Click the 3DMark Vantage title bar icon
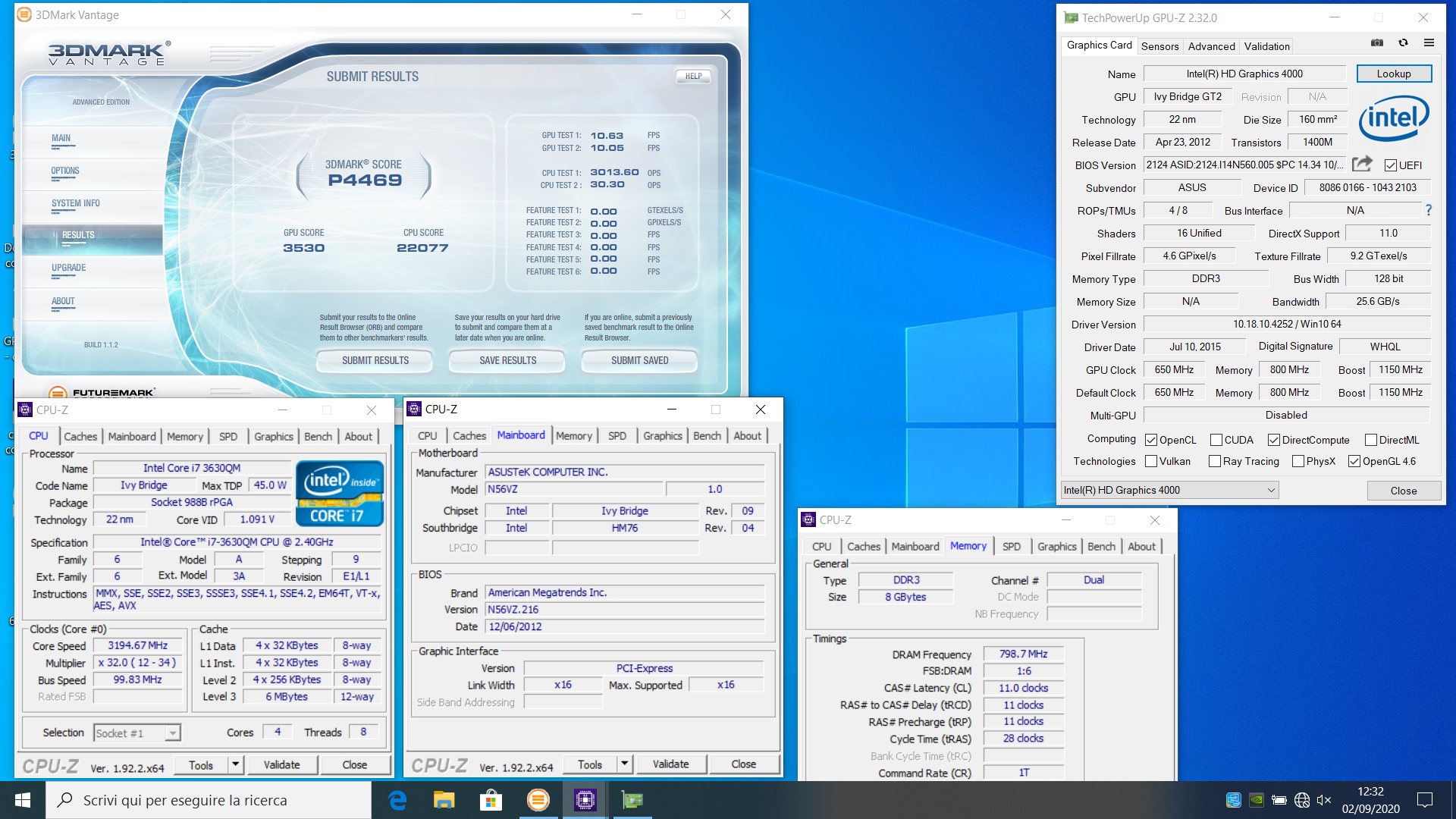 [x=24, y=14]
